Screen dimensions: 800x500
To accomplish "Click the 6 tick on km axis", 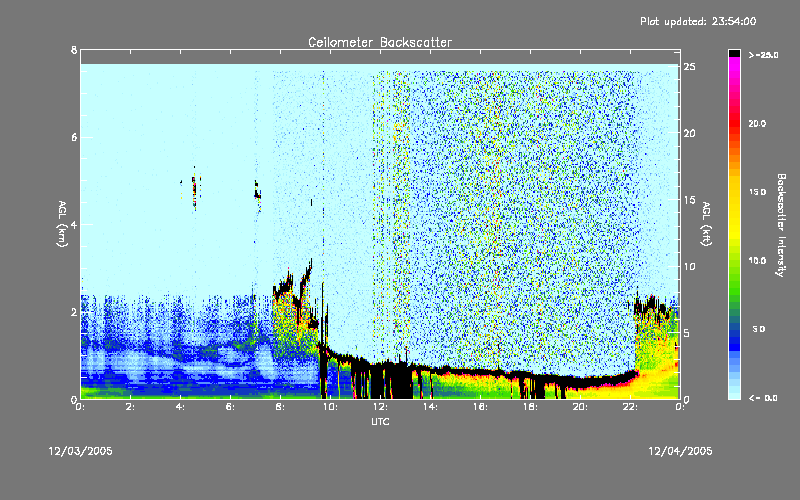I will point(74,137).
